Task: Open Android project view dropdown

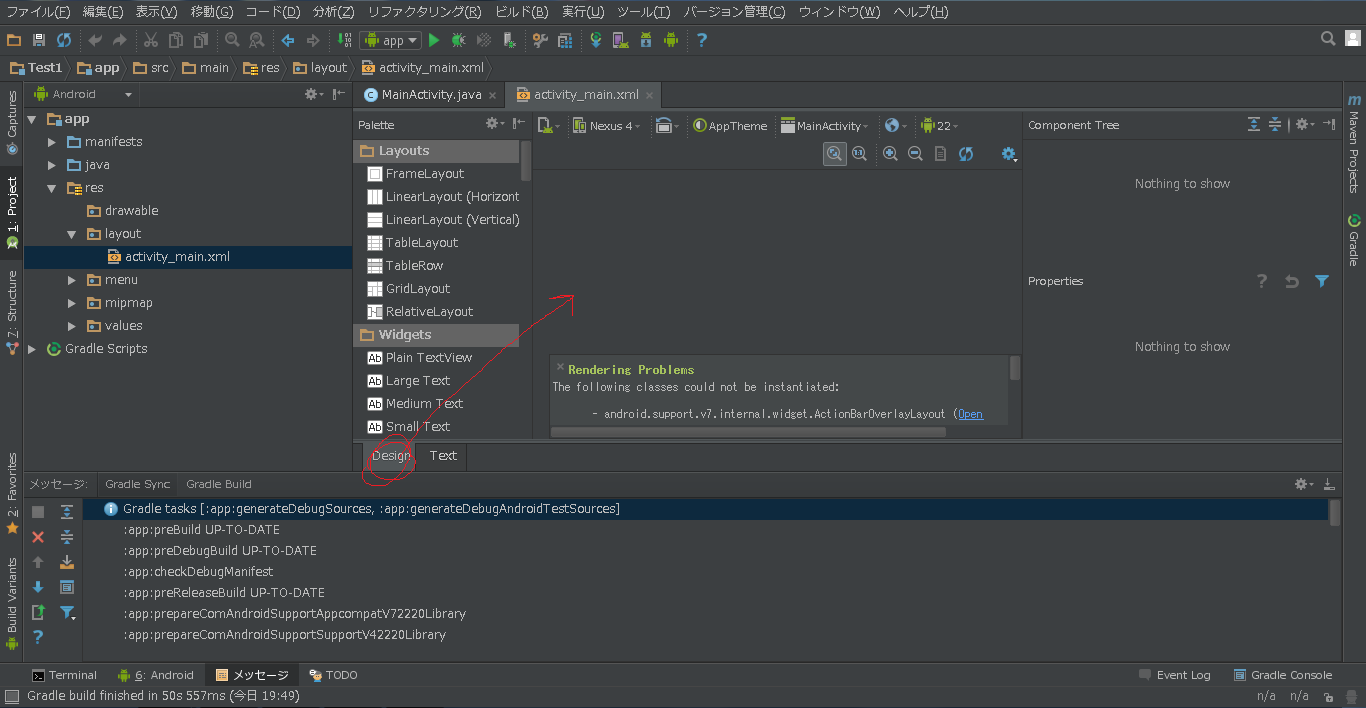Action: pos(84,94)
